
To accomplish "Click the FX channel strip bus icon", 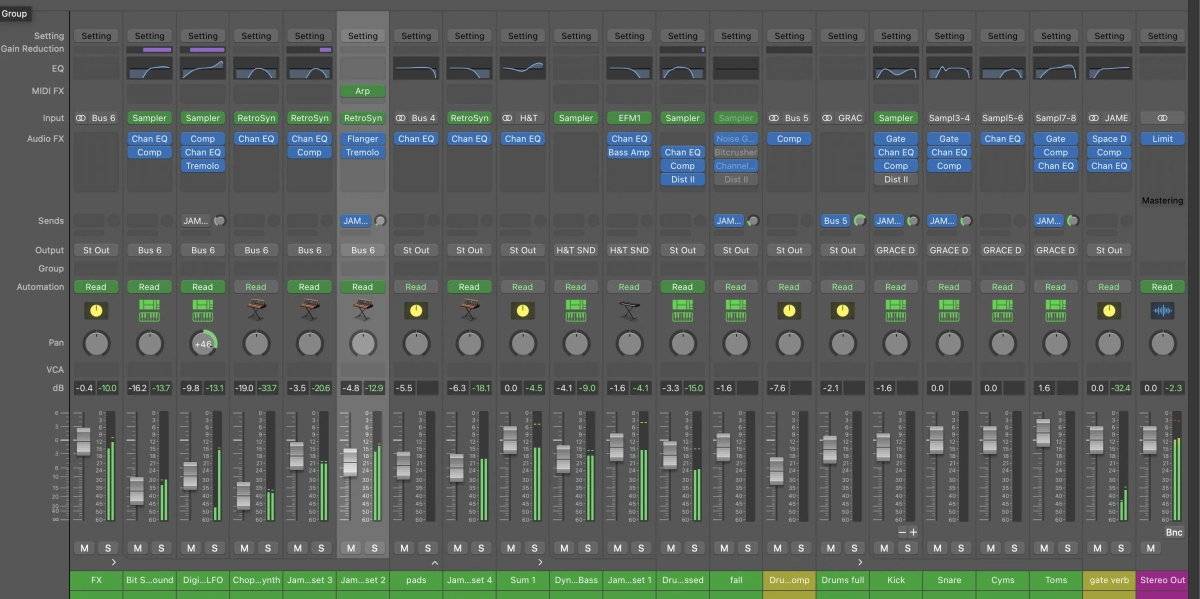I will (x=96, y=312).
